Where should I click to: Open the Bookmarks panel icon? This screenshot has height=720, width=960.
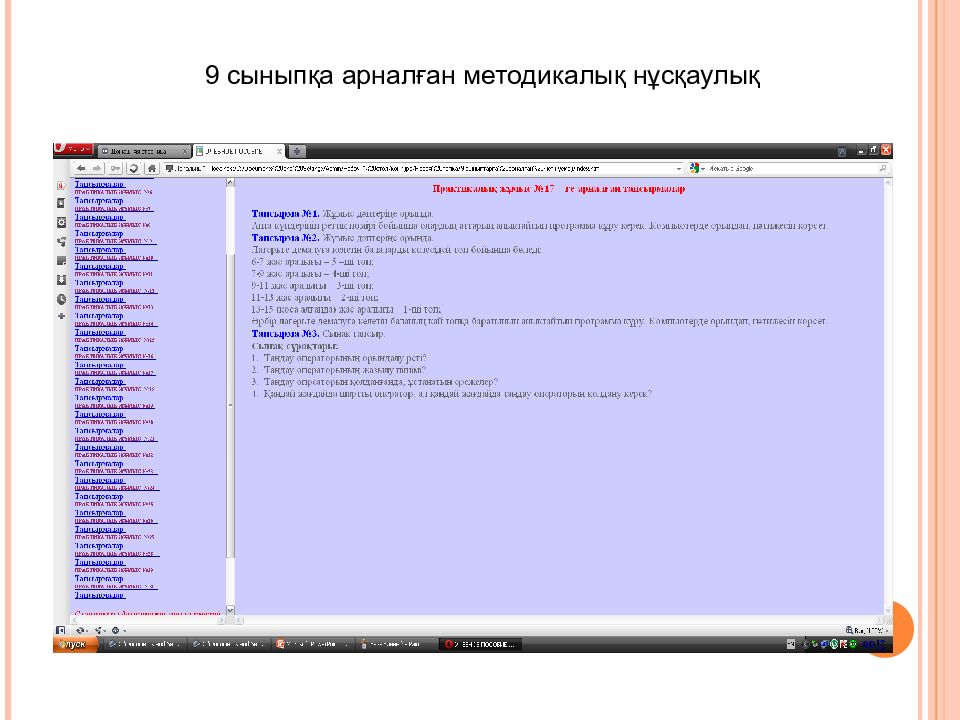61,203
